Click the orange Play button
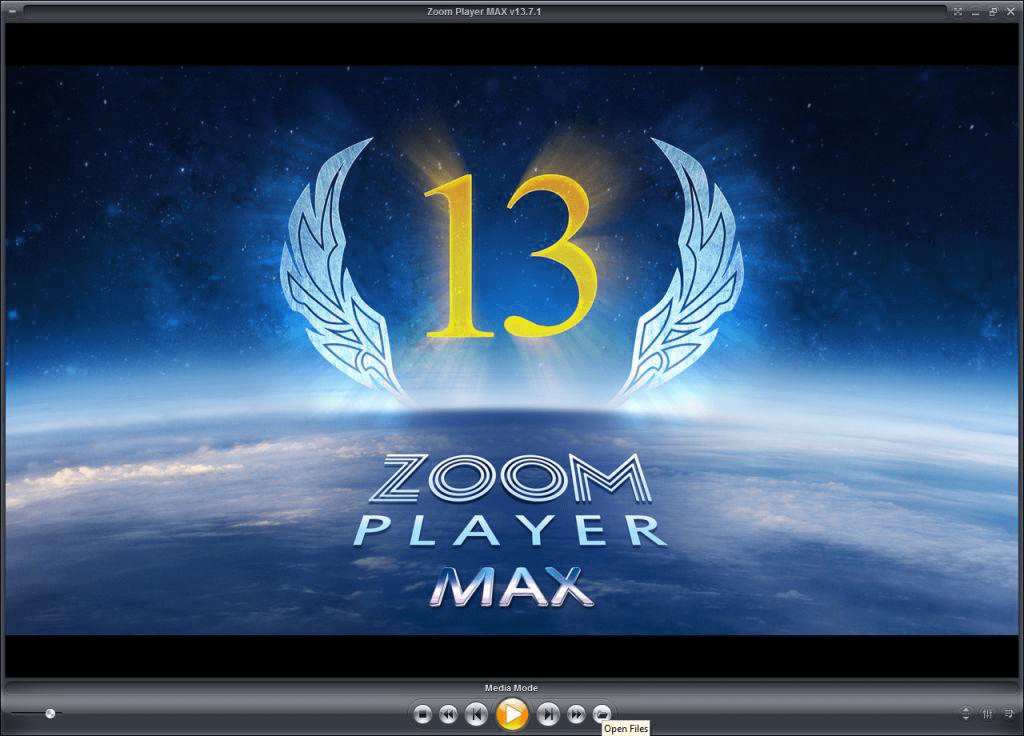The image size is (1024, 736). (512, 714)
